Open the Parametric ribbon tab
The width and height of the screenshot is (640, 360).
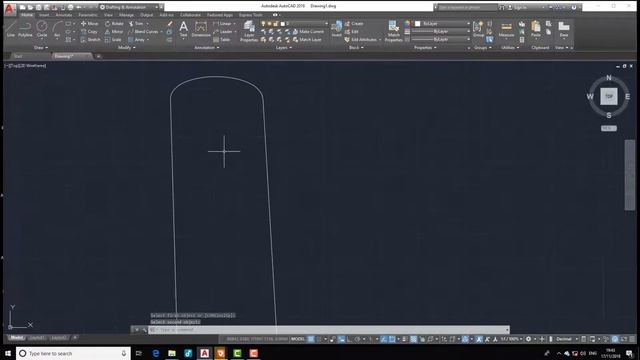point(88,15)
